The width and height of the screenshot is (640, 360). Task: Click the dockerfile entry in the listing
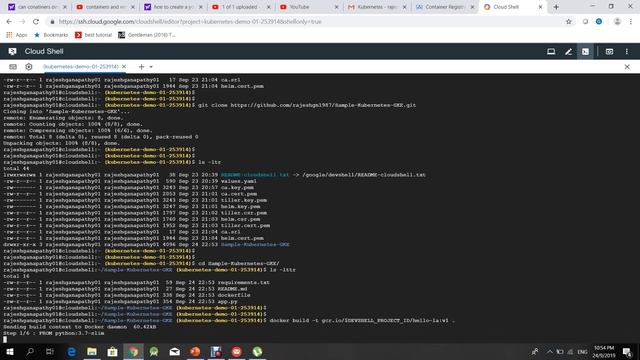coord(234,295)
